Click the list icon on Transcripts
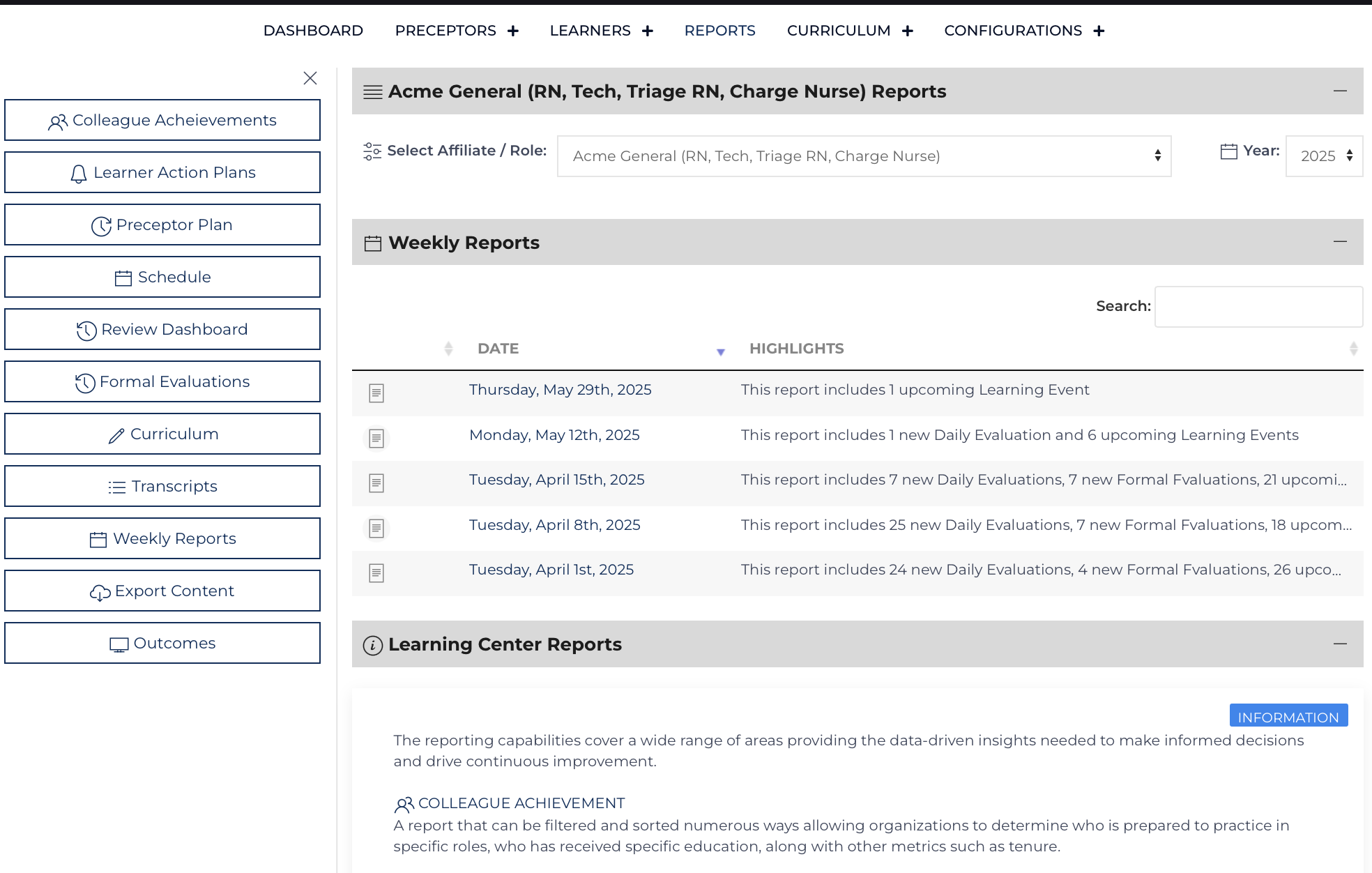The height and width of the screenshot is (873, 1372). pos(117,487)
